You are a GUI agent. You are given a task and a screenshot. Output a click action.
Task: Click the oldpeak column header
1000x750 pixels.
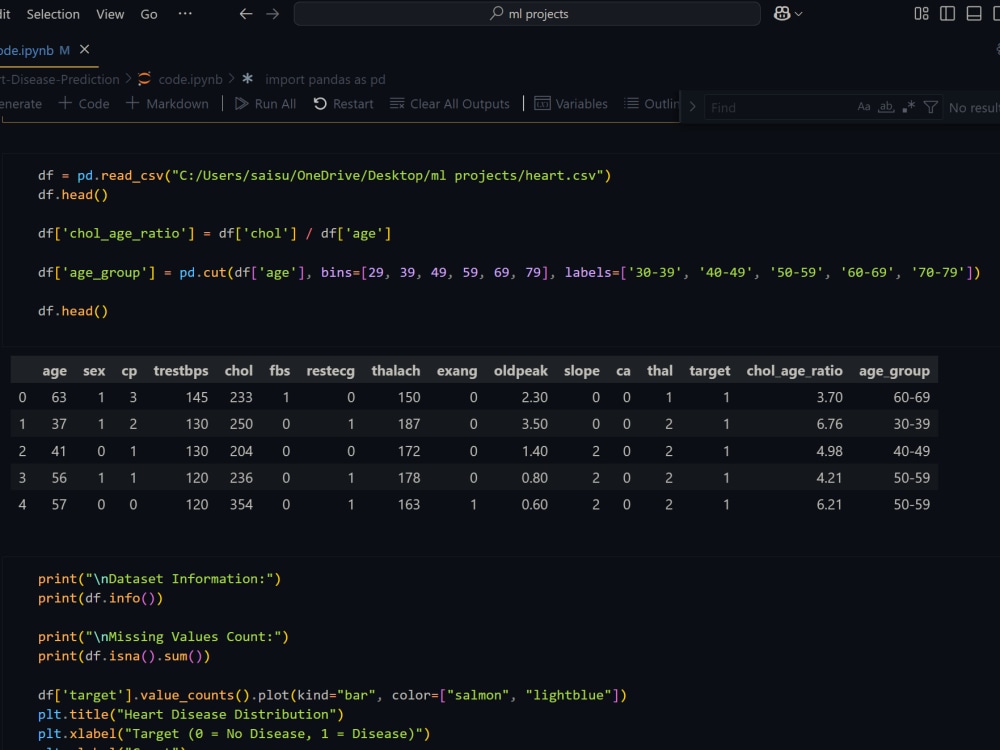[x=520, y=371]
